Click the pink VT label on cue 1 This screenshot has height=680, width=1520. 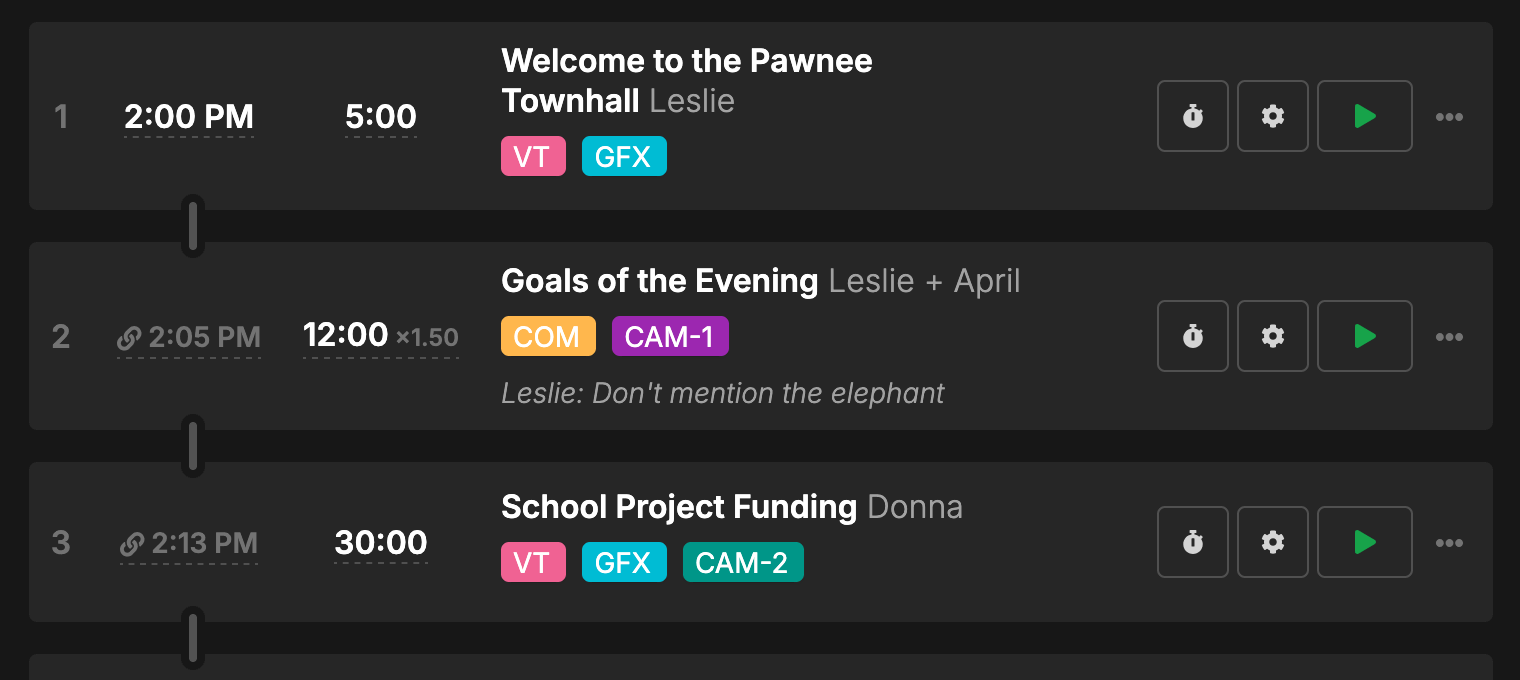pos(533,157)
